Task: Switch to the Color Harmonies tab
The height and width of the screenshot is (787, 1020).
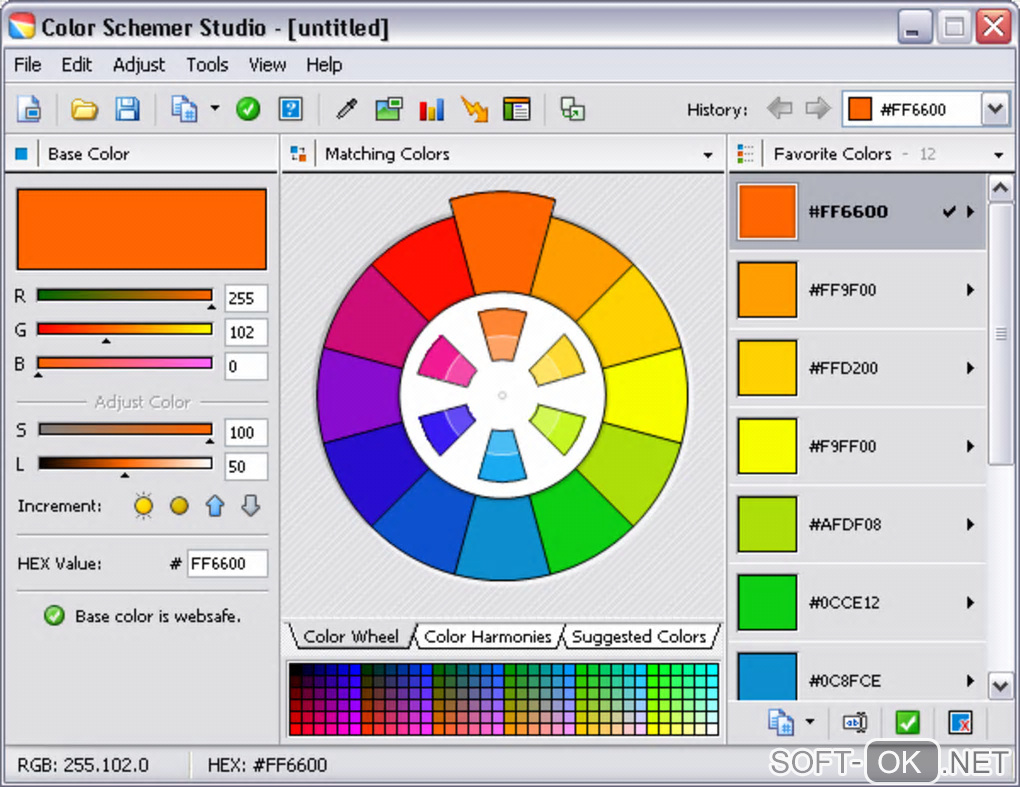Action: point(487,636)
